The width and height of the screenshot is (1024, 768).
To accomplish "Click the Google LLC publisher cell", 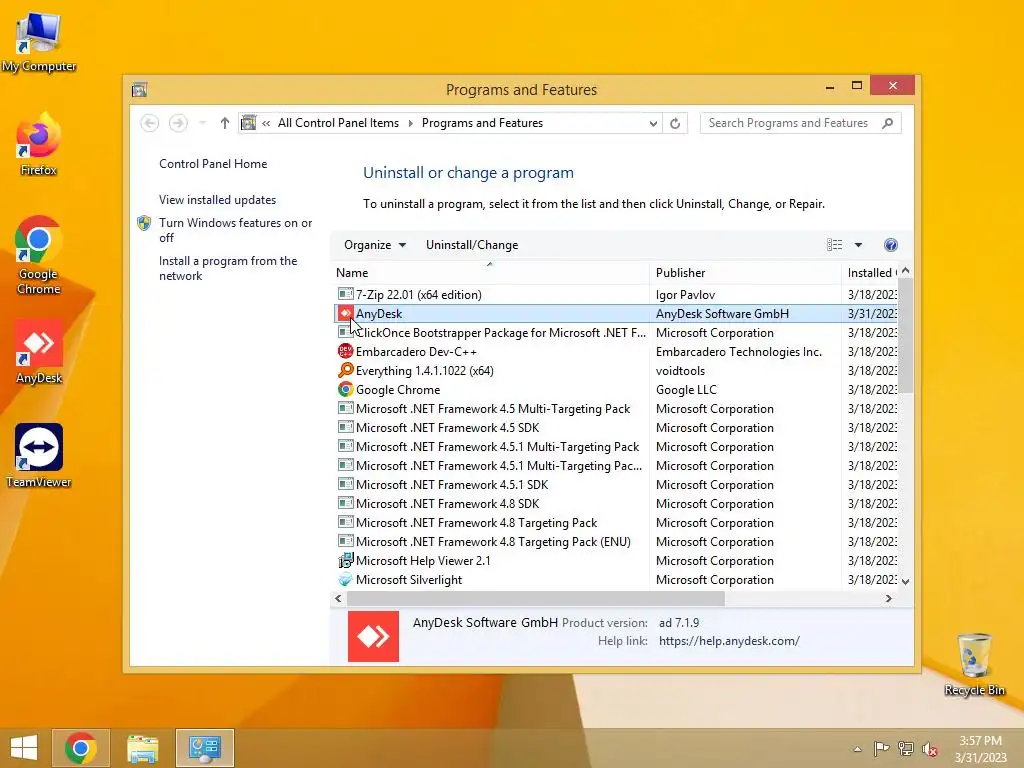I will 686,389.
